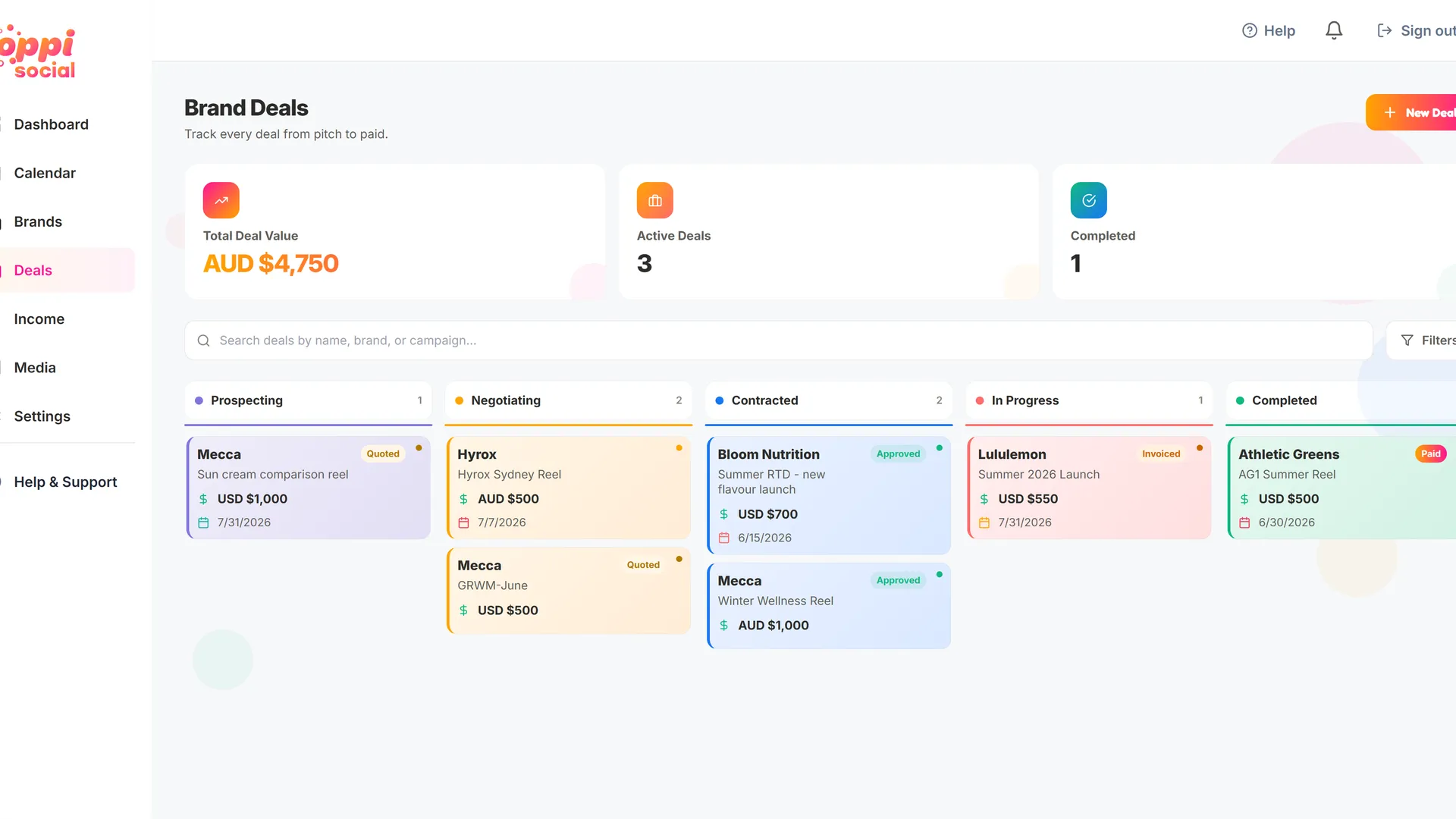Click the Help link in header

point(1269,30)
